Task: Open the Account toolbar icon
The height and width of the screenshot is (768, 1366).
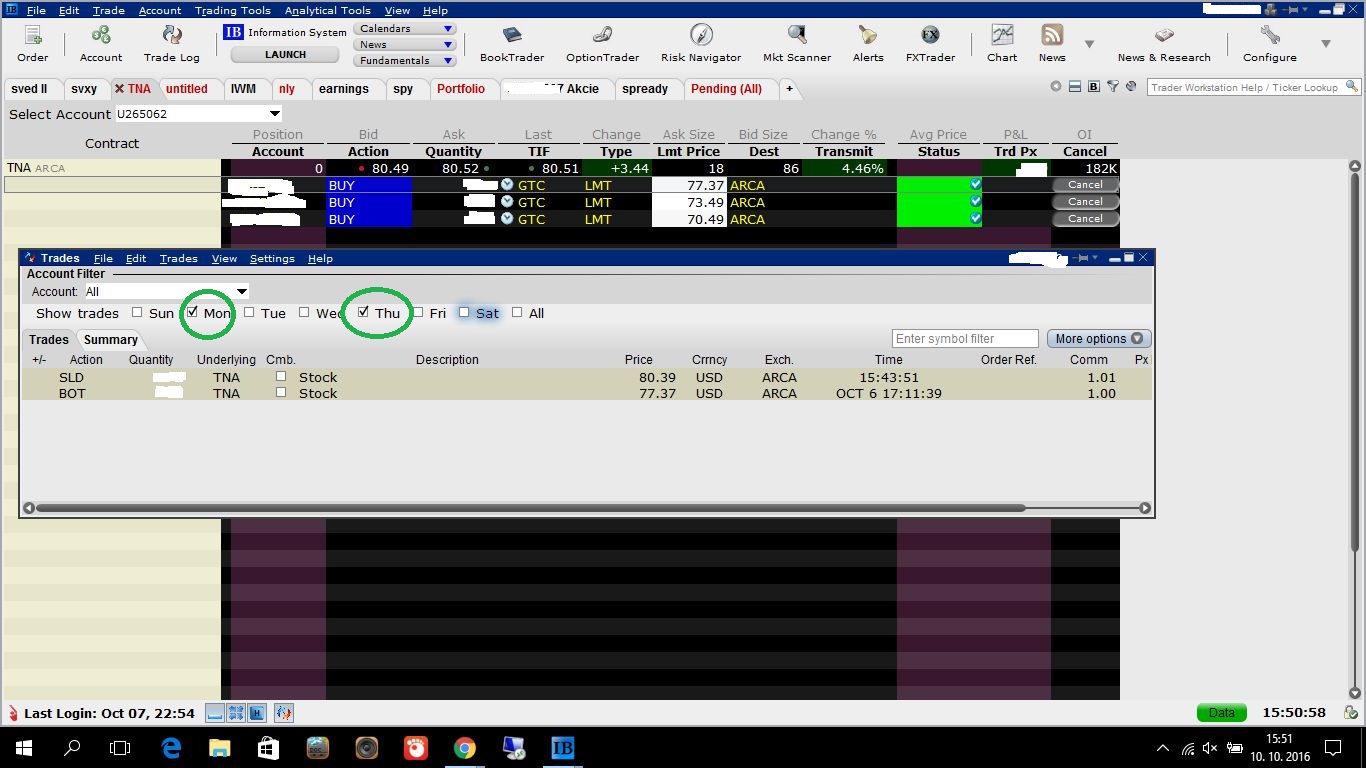Action: pyautogui.click(x=101, y=44)
